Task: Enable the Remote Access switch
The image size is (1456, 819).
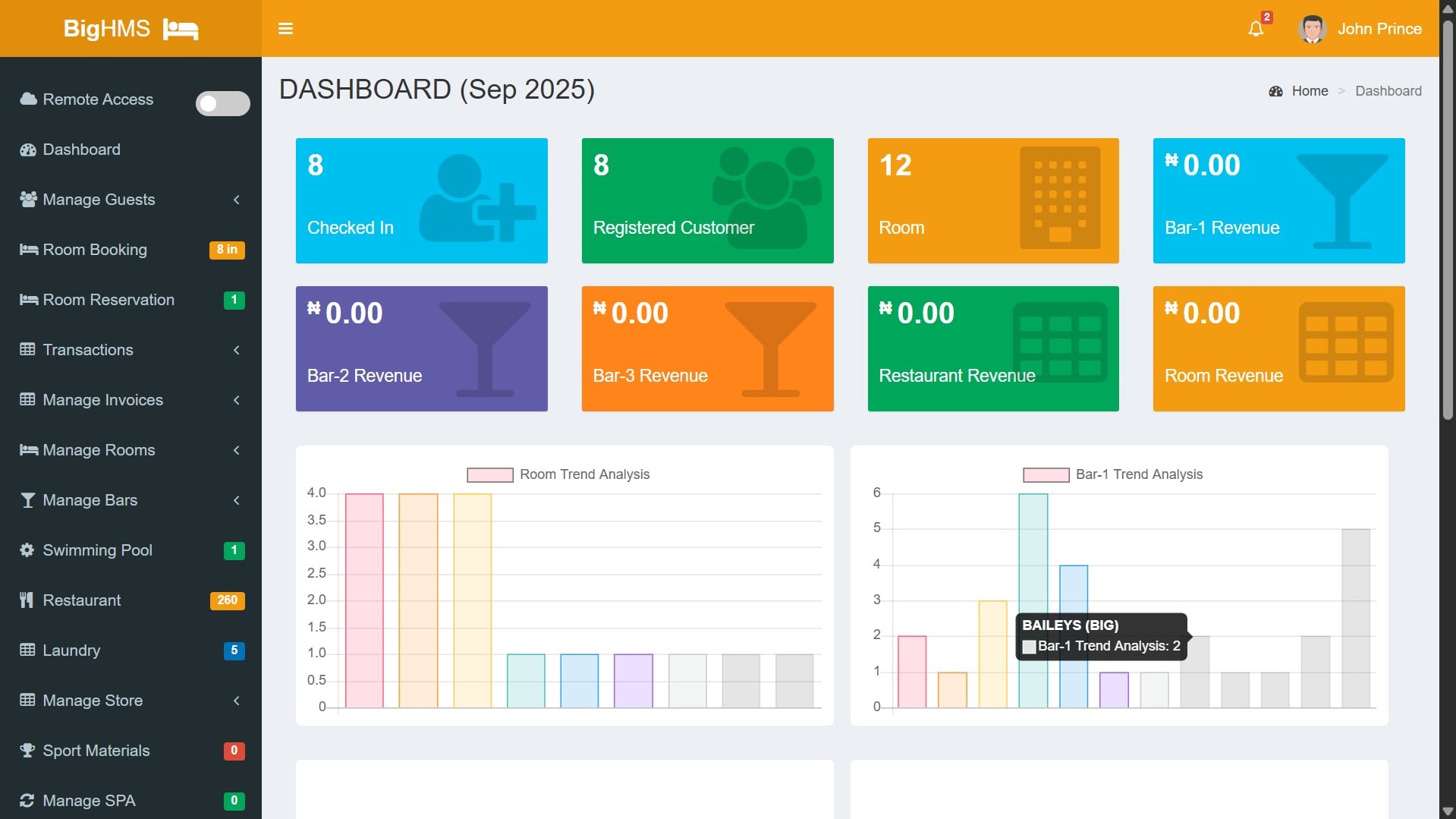Action: 222,103
